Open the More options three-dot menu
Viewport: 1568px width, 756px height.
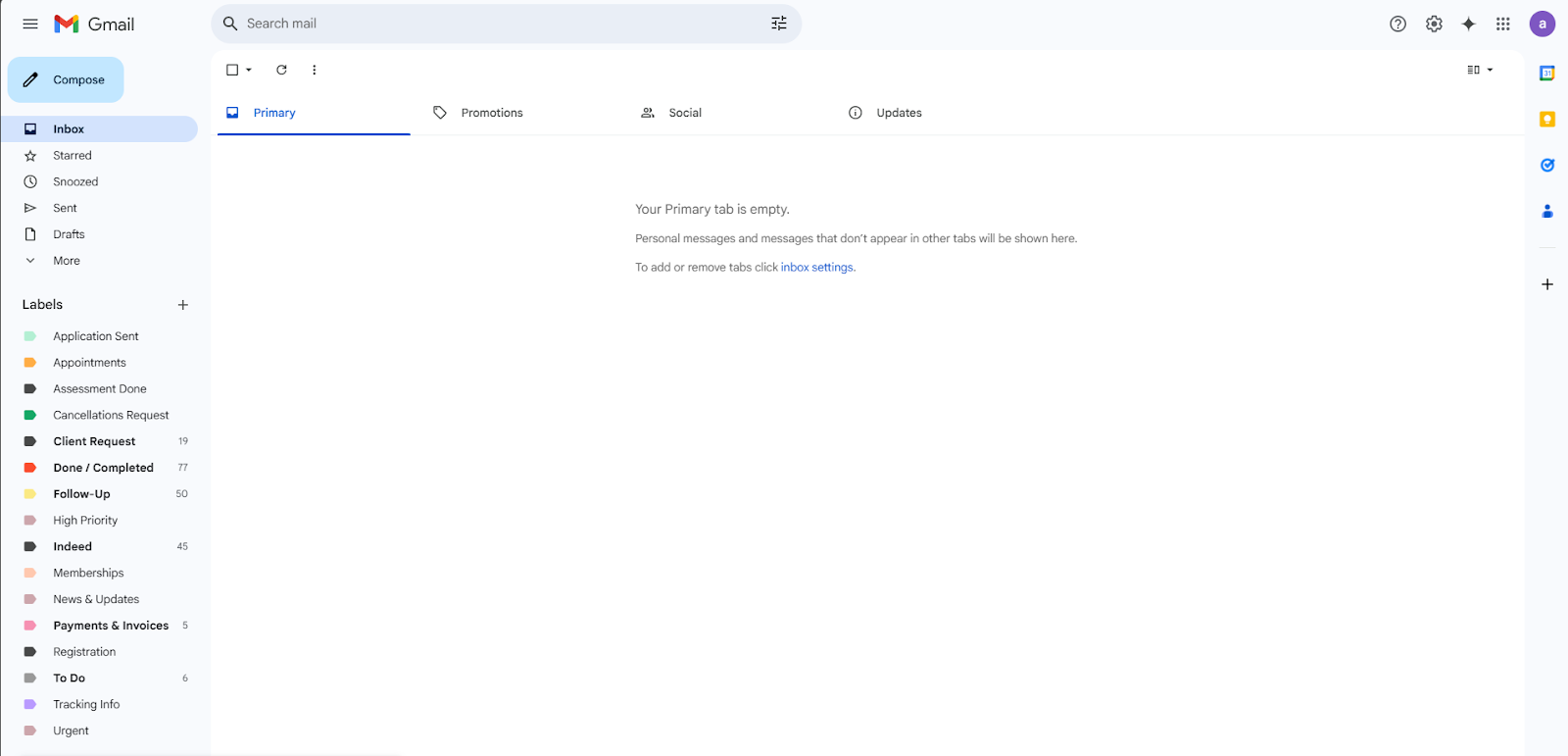pos(314,70)
